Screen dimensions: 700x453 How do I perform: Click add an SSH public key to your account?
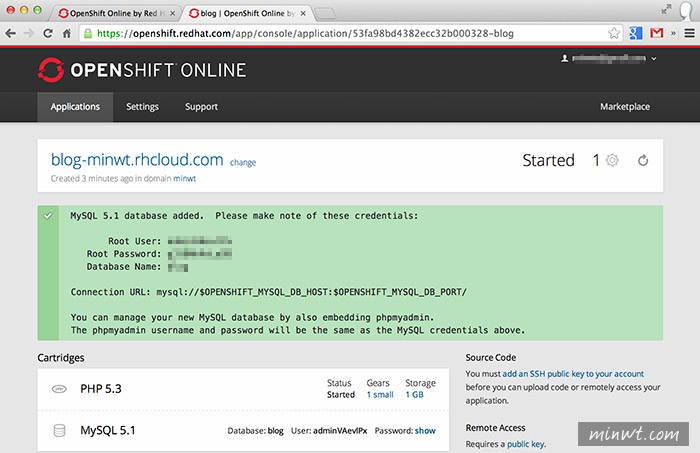(573, 374)
